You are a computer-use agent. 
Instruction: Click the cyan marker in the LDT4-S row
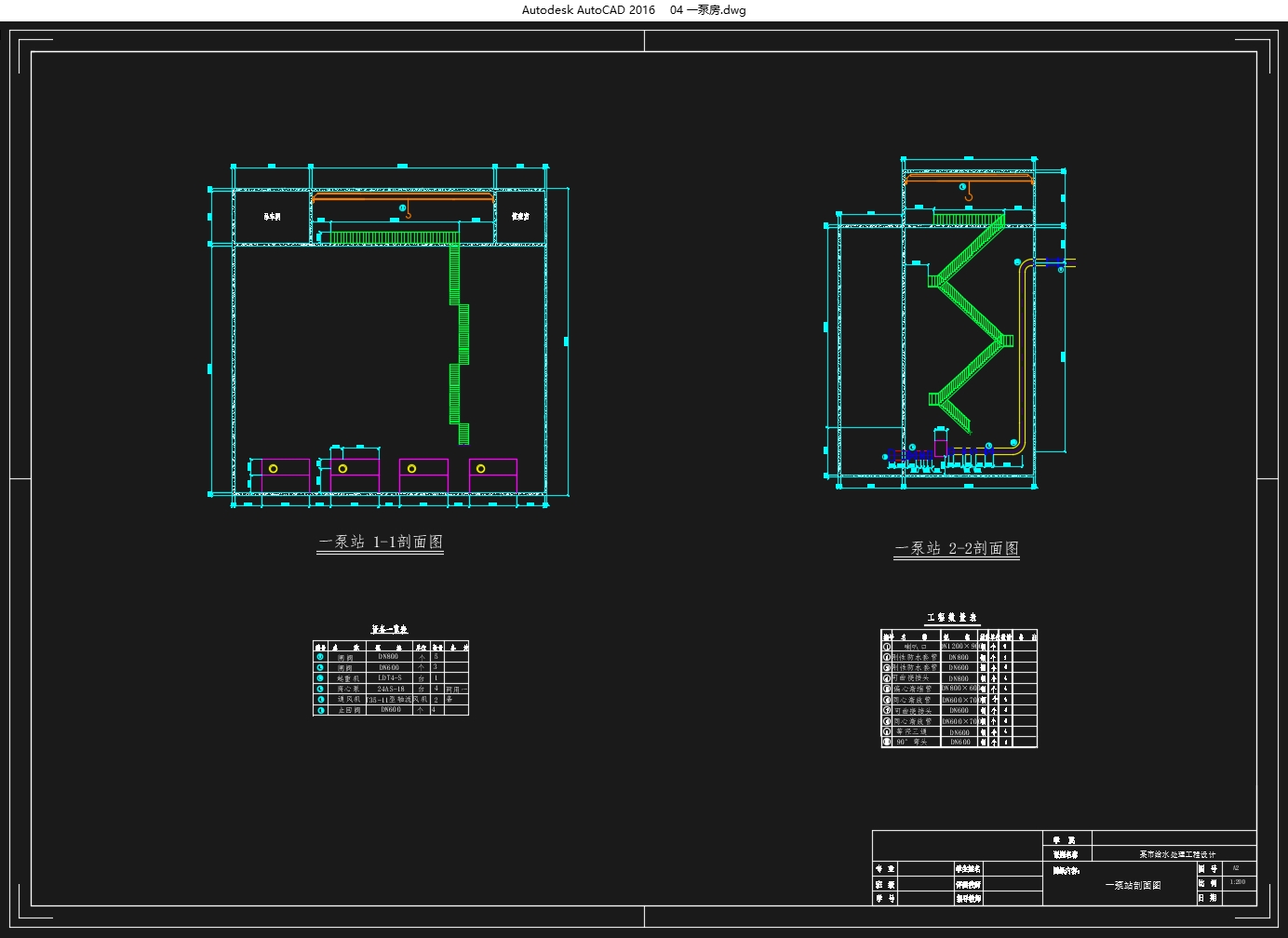(x=320, y=677)
